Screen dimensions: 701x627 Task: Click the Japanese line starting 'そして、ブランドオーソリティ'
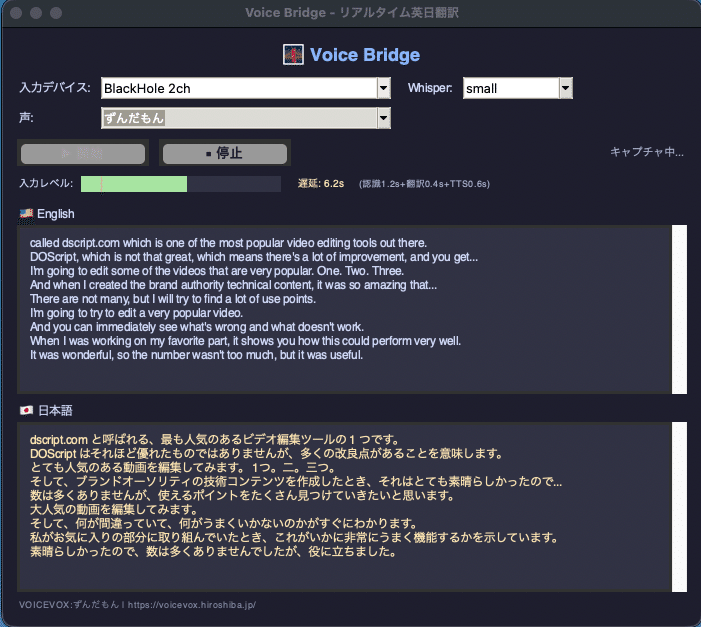(296, 482)
